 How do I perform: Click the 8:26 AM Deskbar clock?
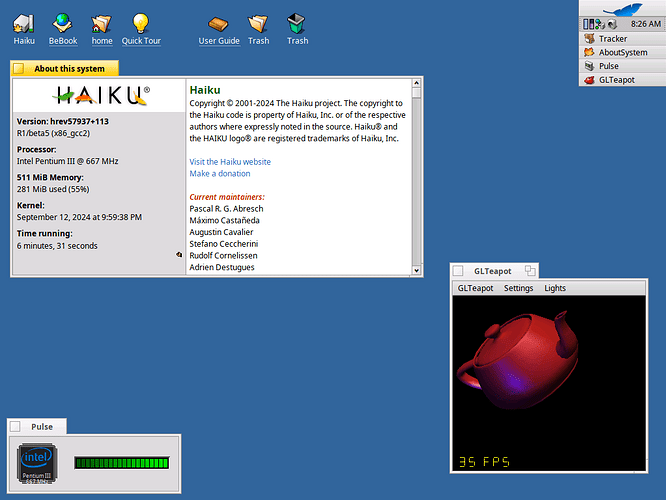click(x=646, y=24)
